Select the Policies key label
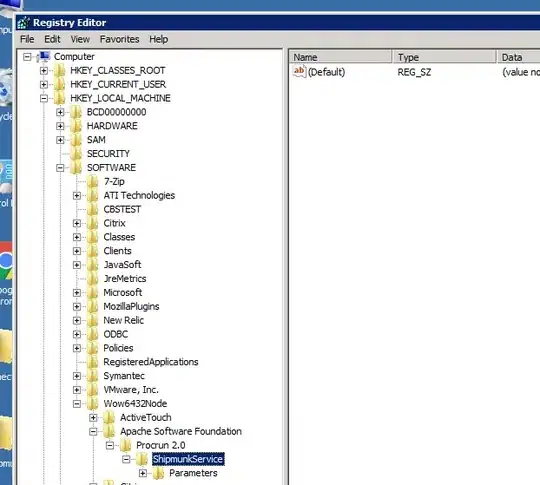The height and width of the screenshot is (485, 540). tap(118, 348)
